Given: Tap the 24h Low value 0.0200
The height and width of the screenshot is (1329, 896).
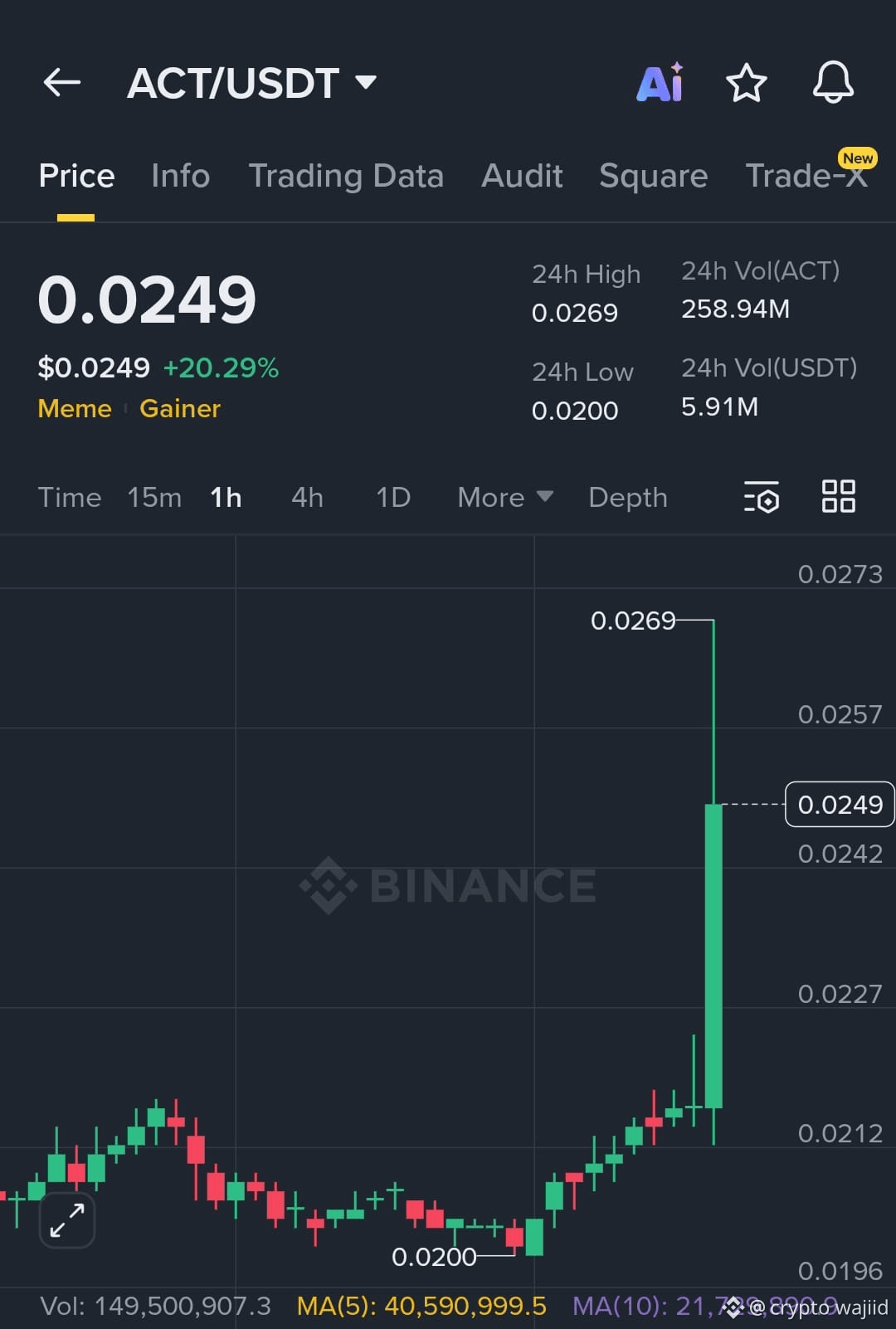Looking at the screenshot, I should pos(575,411).
